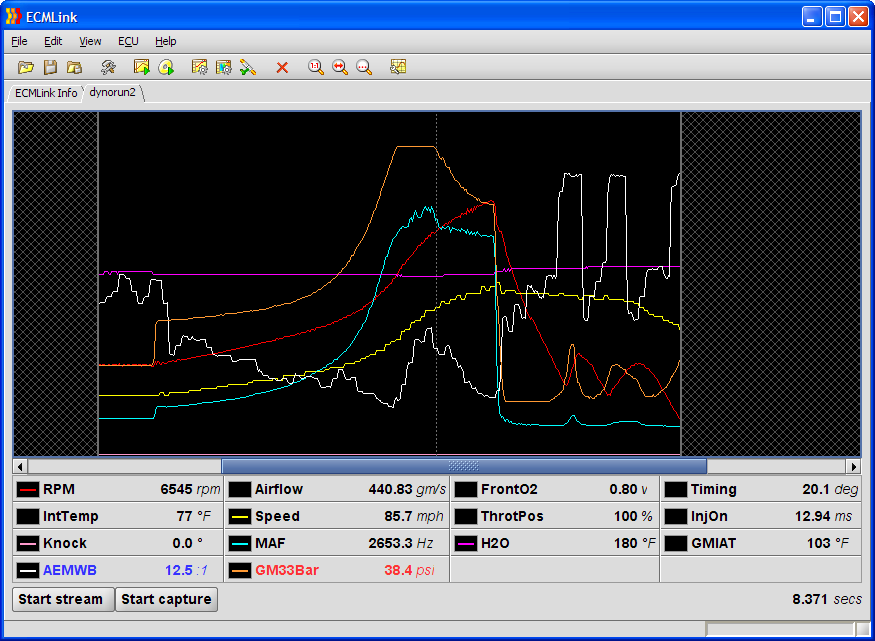Click the Speed trace yellow color swatch
875x641 pixels.
[240, 516]
